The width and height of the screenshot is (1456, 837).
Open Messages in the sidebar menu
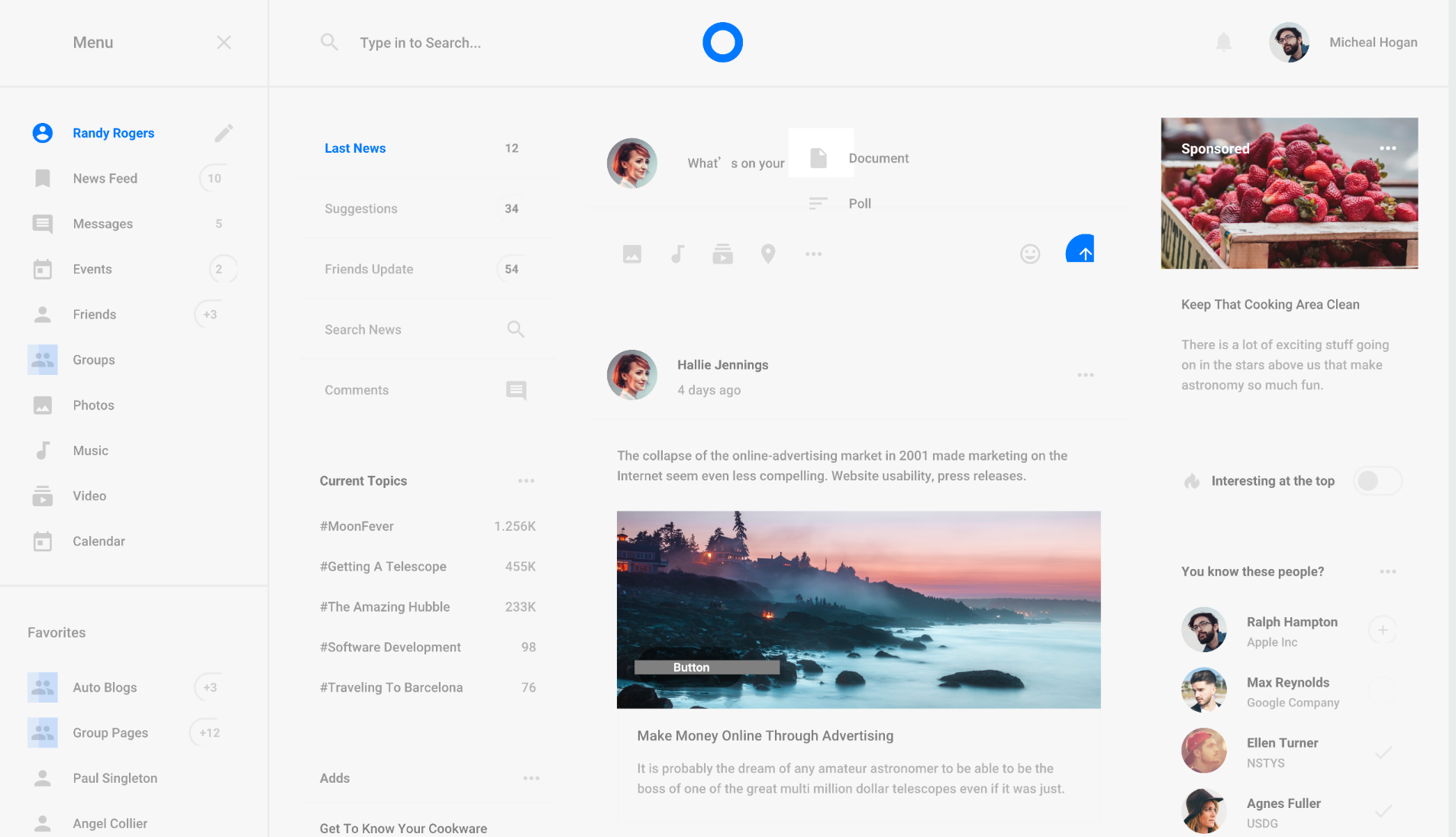coord(103,224)
